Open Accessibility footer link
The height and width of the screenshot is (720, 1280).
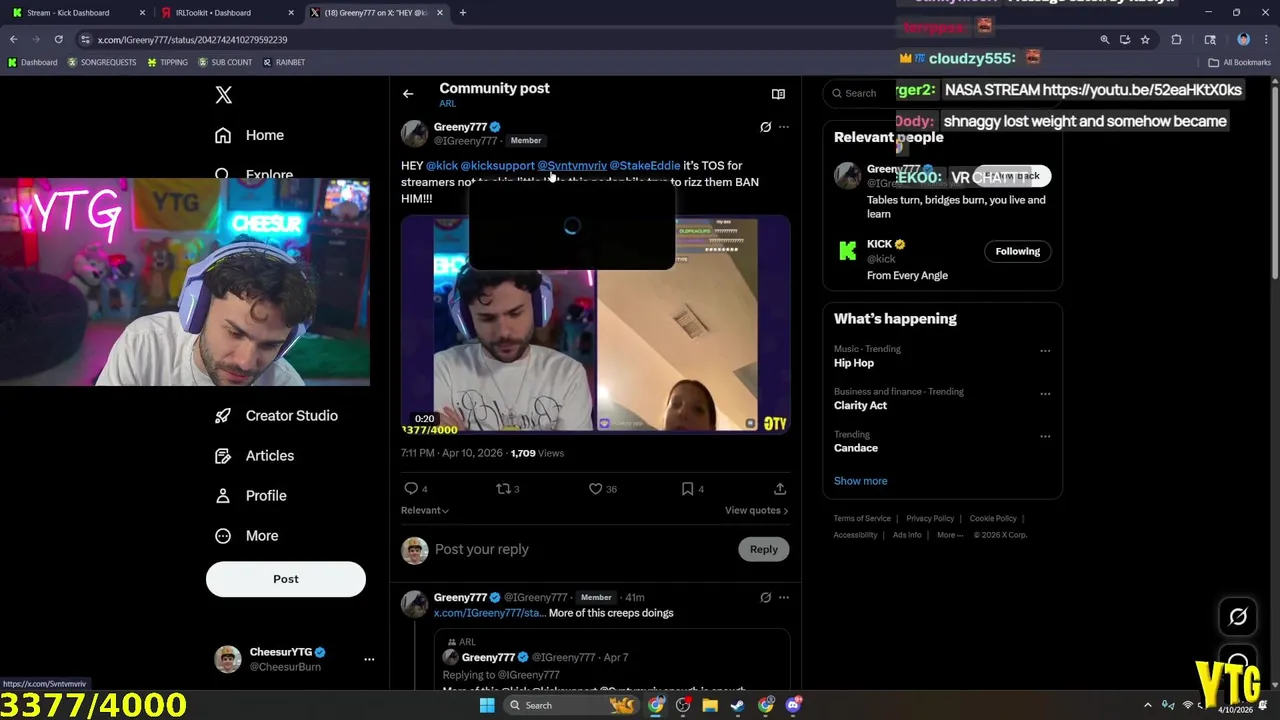click(x=855, y=535)
